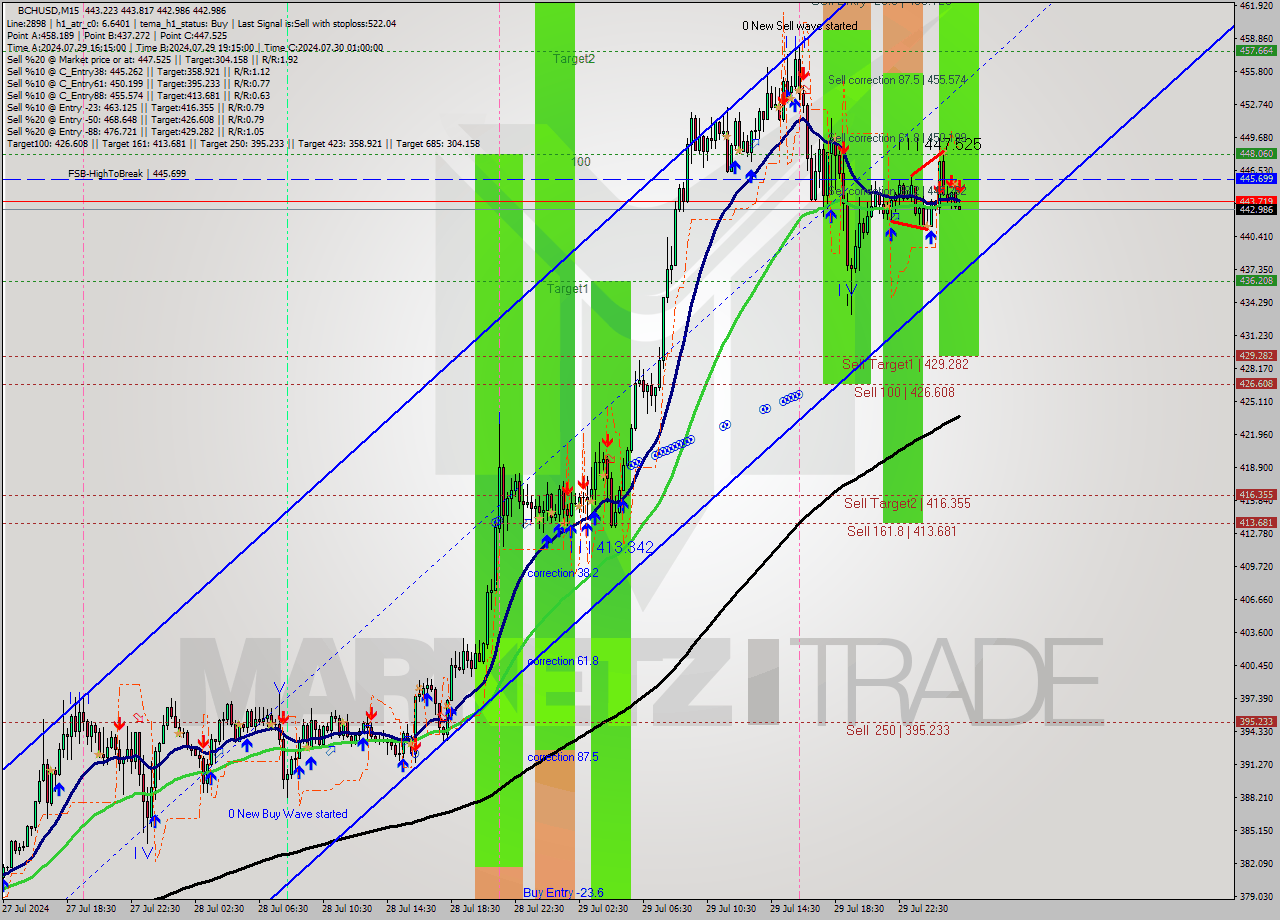Select the 'correction 61.8' label in the lower green band
1280x920 pixels.
click(x=562, y=661)
